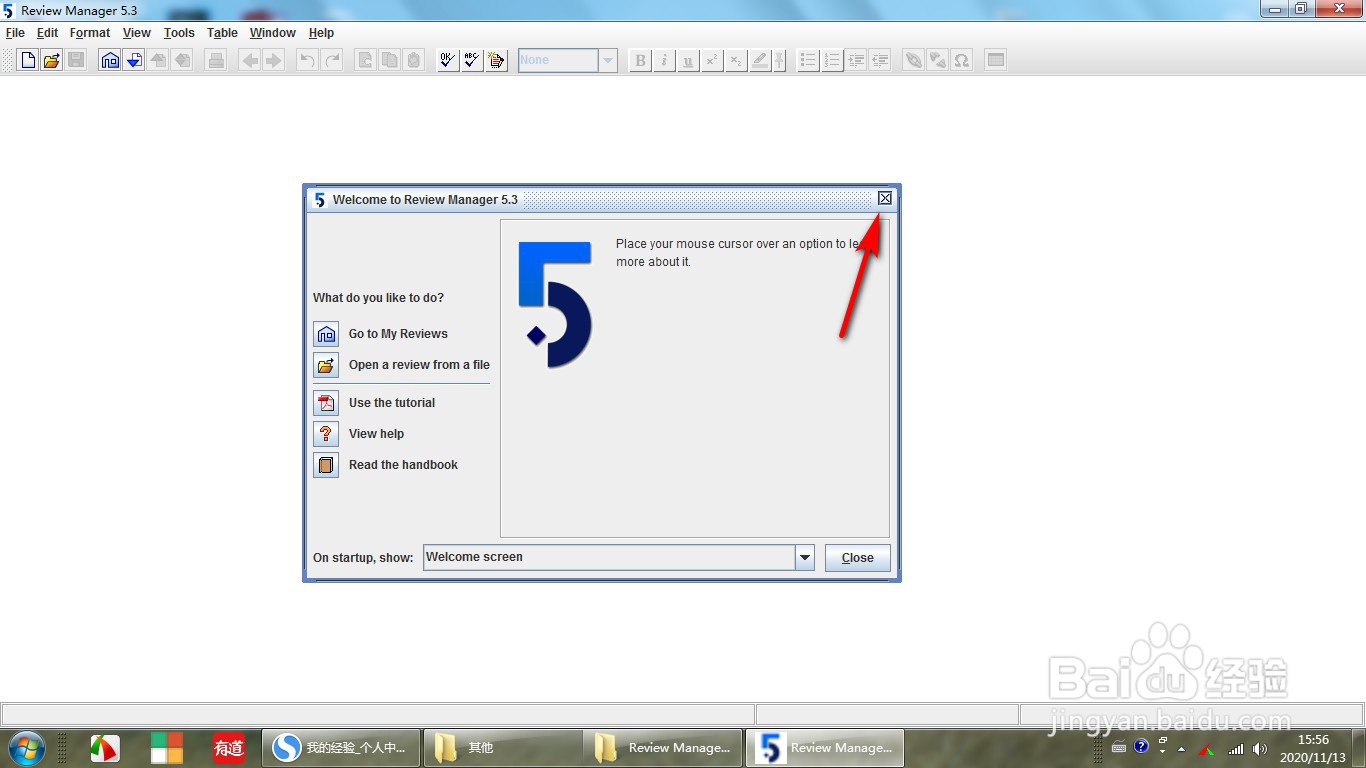Click the handbook book icon in dialog
Image resolution: width=1366 pixels, height=768 pixels.
[x=326, y=465]
